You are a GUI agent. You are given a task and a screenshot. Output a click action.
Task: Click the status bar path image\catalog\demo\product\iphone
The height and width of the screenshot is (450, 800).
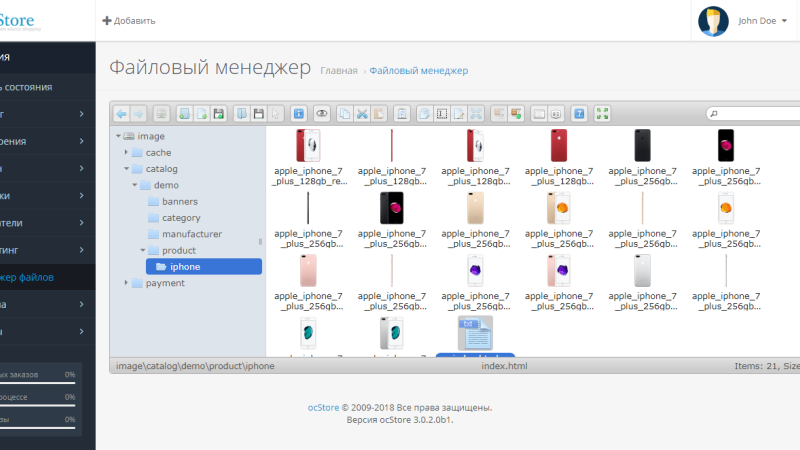point(195,366)
